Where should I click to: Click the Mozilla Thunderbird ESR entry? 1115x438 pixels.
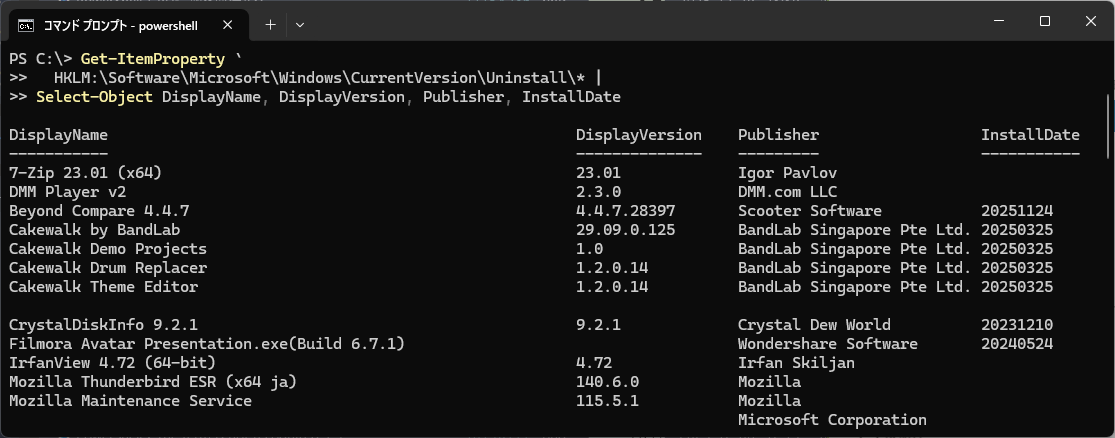pyautogui.click(x=152, y=382)
